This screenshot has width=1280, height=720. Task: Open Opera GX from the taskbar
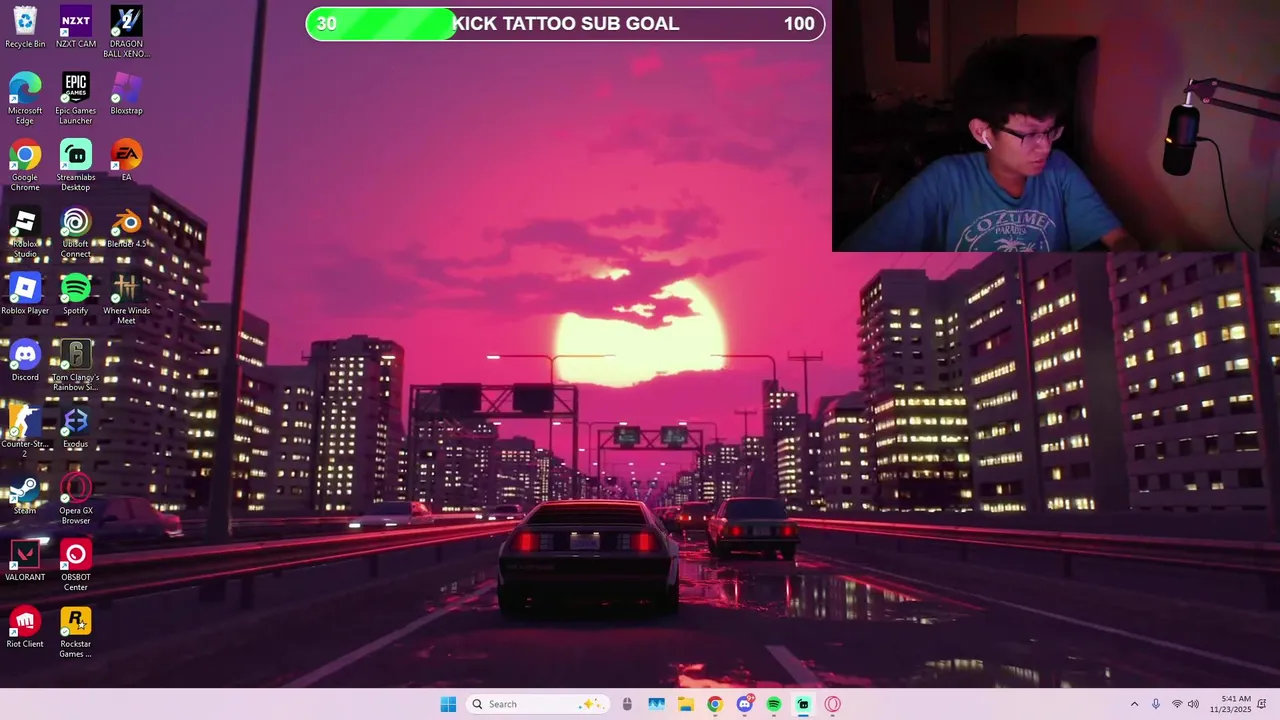click(832, 704)
